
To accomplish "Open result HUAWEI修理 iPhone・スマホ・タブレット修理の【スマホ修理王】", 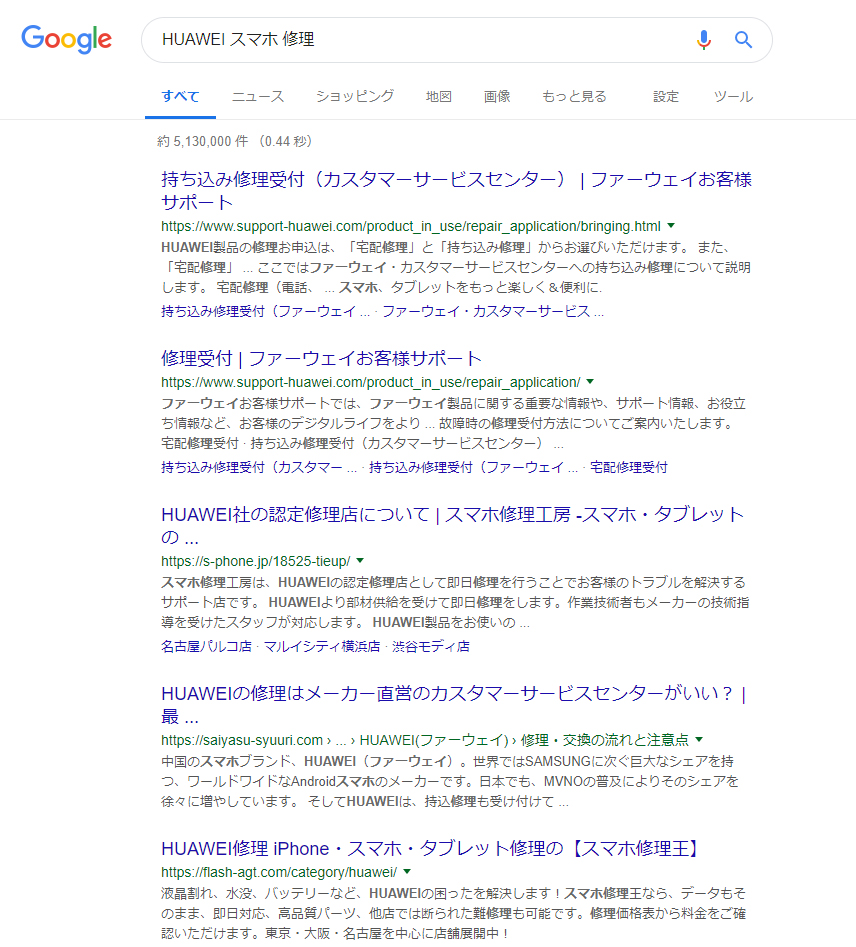I will tap(430, 849).
